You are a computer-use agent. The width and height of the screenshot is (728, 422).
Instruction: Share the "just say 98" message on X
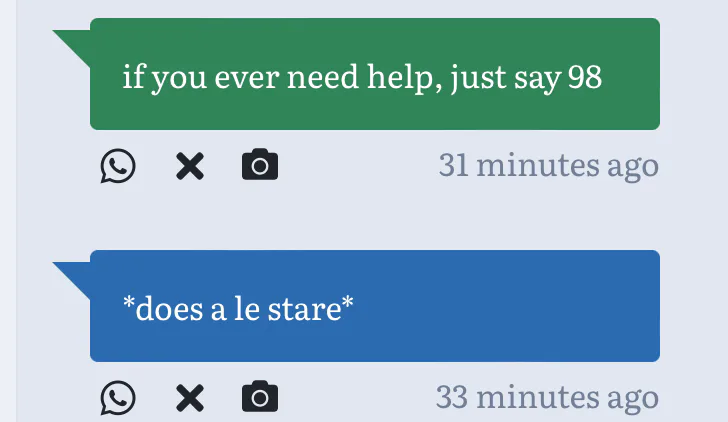pos(189,166)
